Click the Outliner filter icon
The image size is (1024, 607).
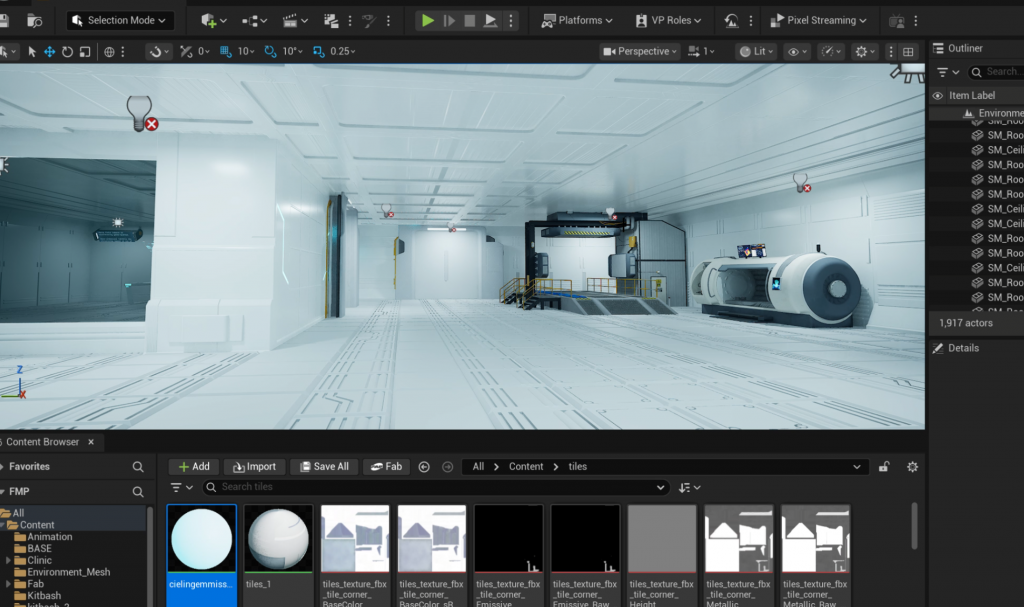point(942,72)
